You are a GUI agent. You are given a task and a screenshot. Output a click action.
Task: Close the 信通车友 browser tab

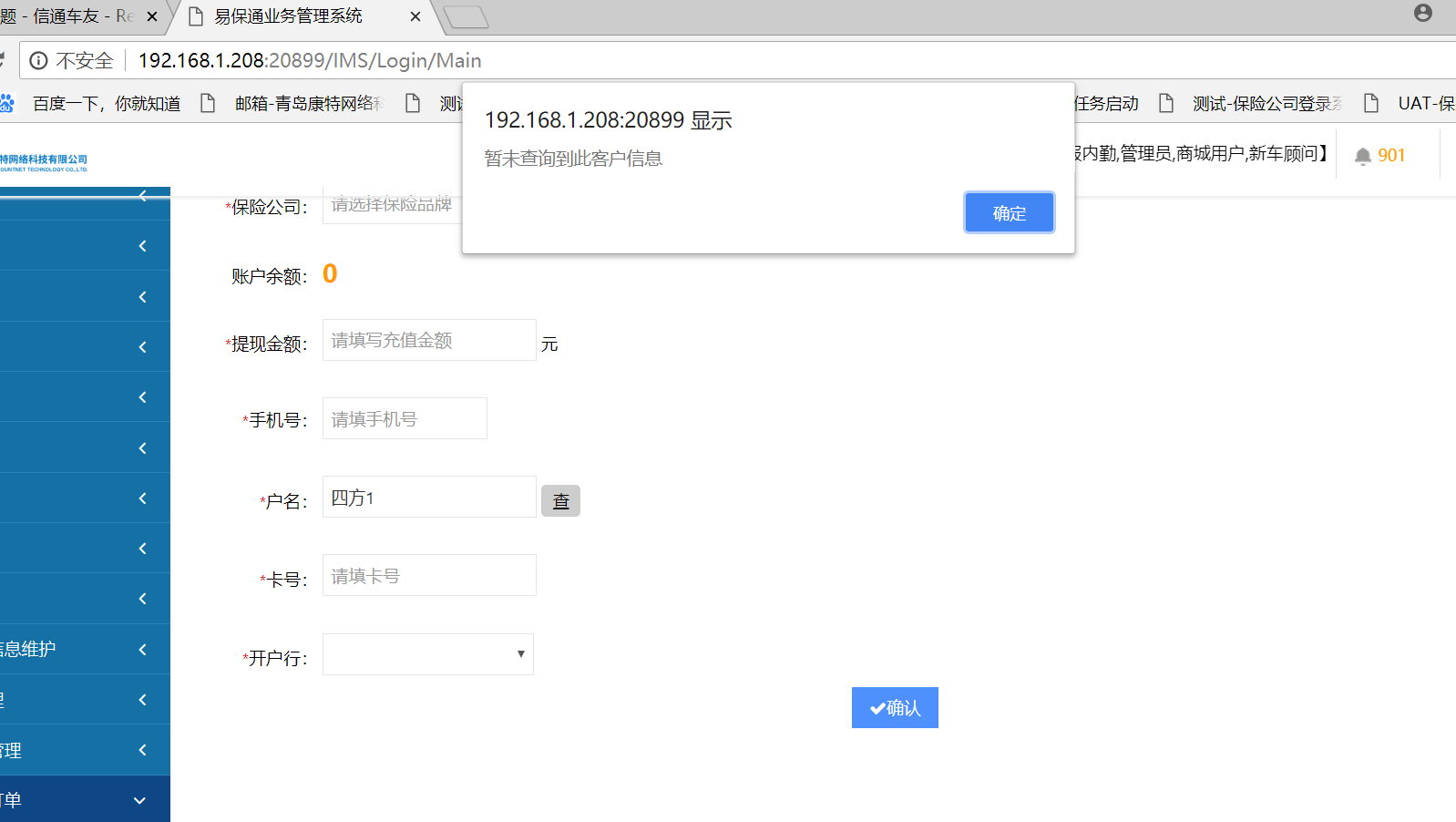152,16
